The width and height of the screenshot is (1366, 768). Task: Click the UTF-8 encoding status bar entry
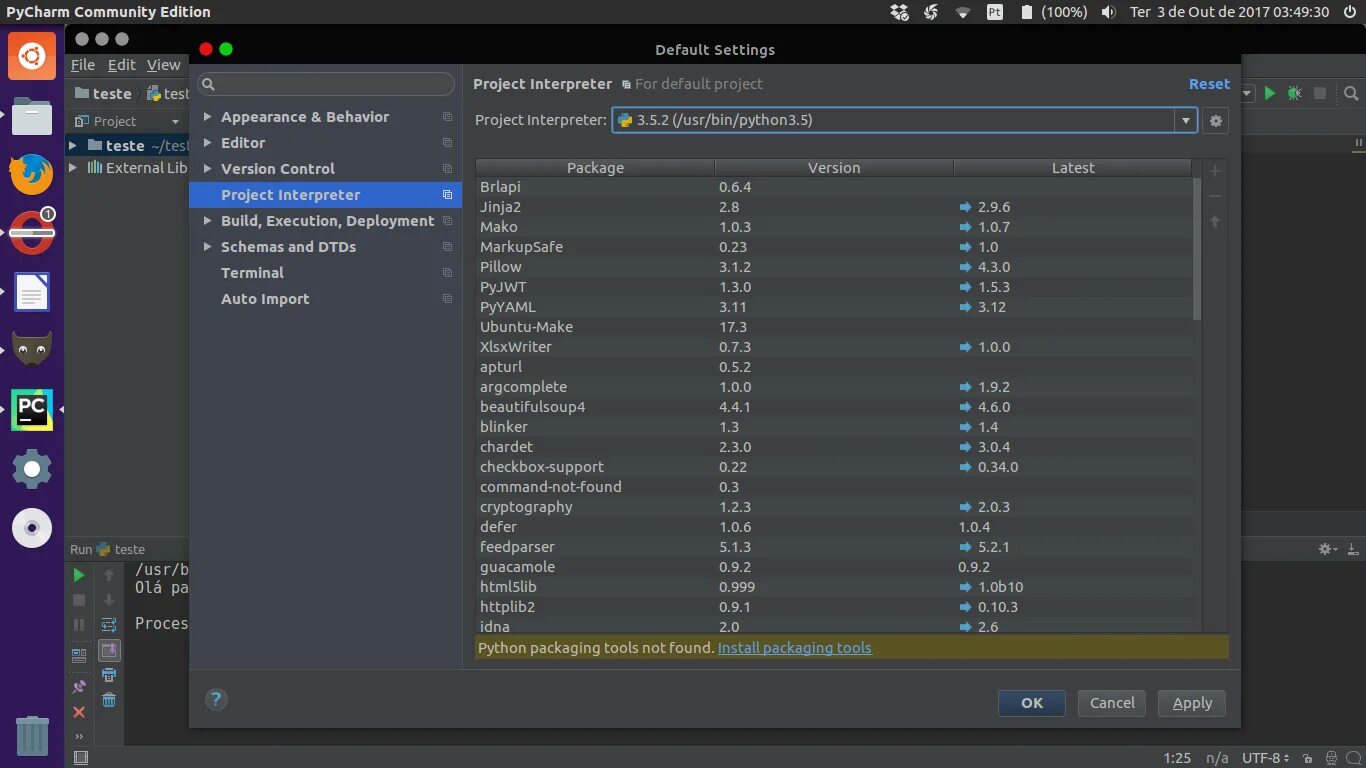(x=1265, y=758)
